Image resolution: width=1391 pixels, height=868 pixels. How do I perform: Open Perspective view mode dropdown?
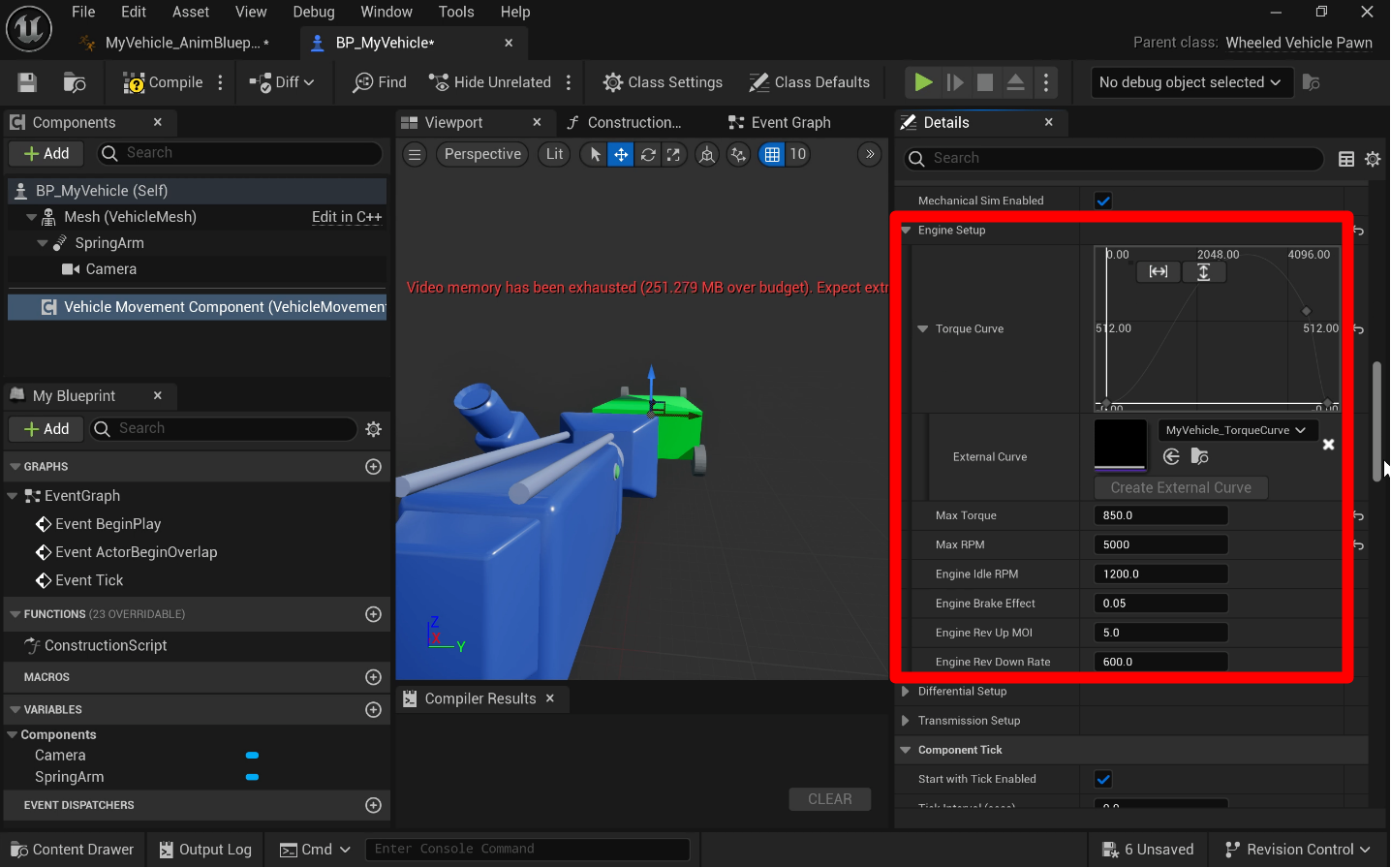pos(482,154)
